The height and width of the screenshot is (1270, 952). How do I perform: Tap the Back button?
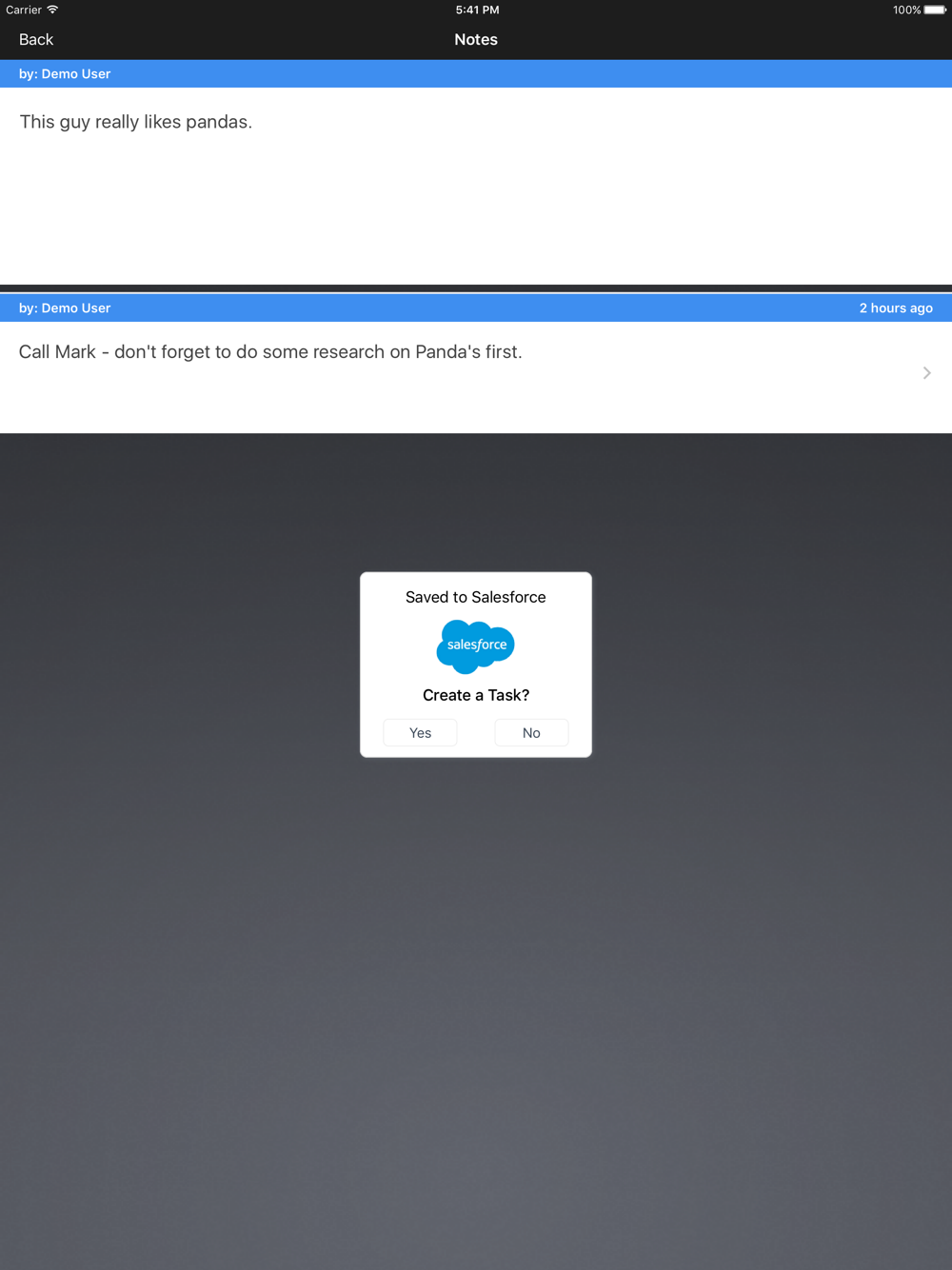tap(36, 40)
